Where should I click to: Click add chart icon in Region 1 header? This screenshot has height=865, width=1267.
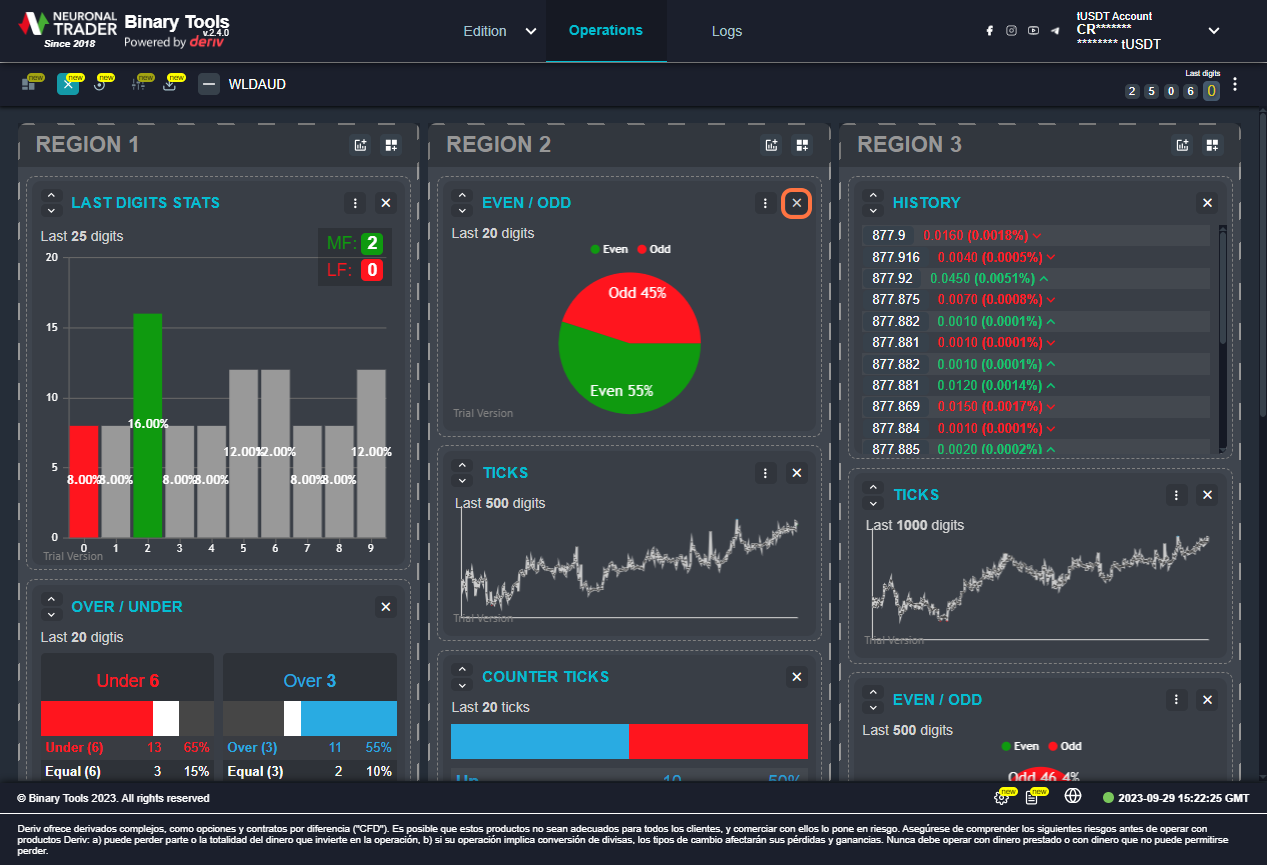[x=361, y=145]
